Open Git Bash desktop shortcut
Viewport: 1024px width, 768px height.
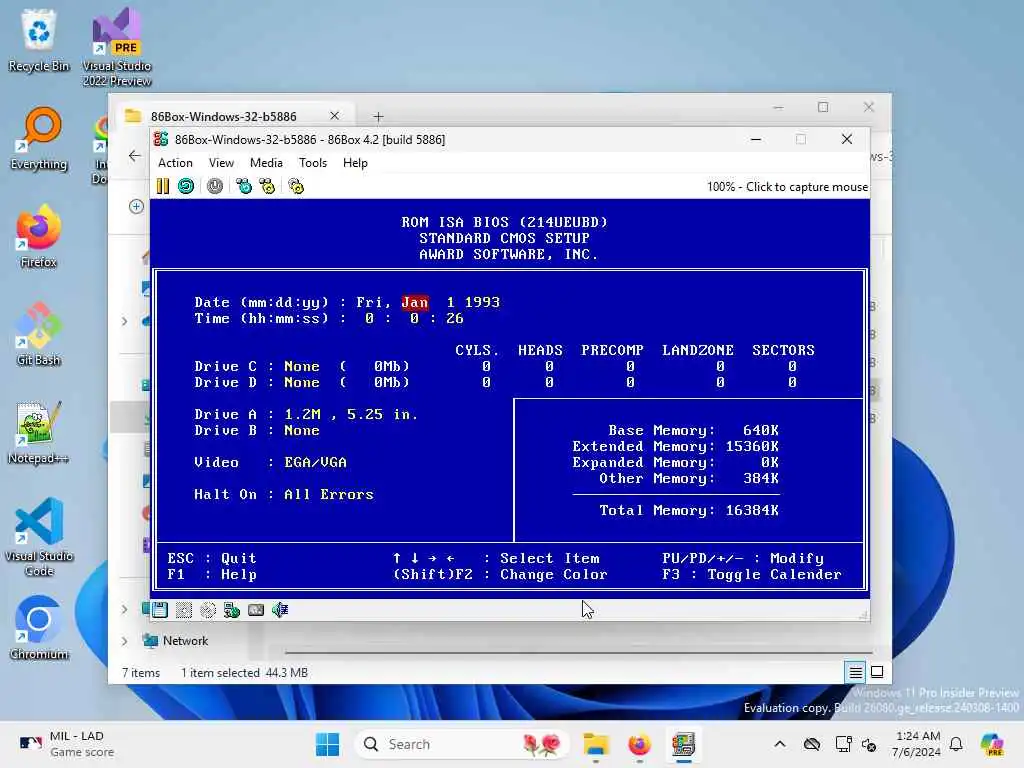(x=39, y=334)
